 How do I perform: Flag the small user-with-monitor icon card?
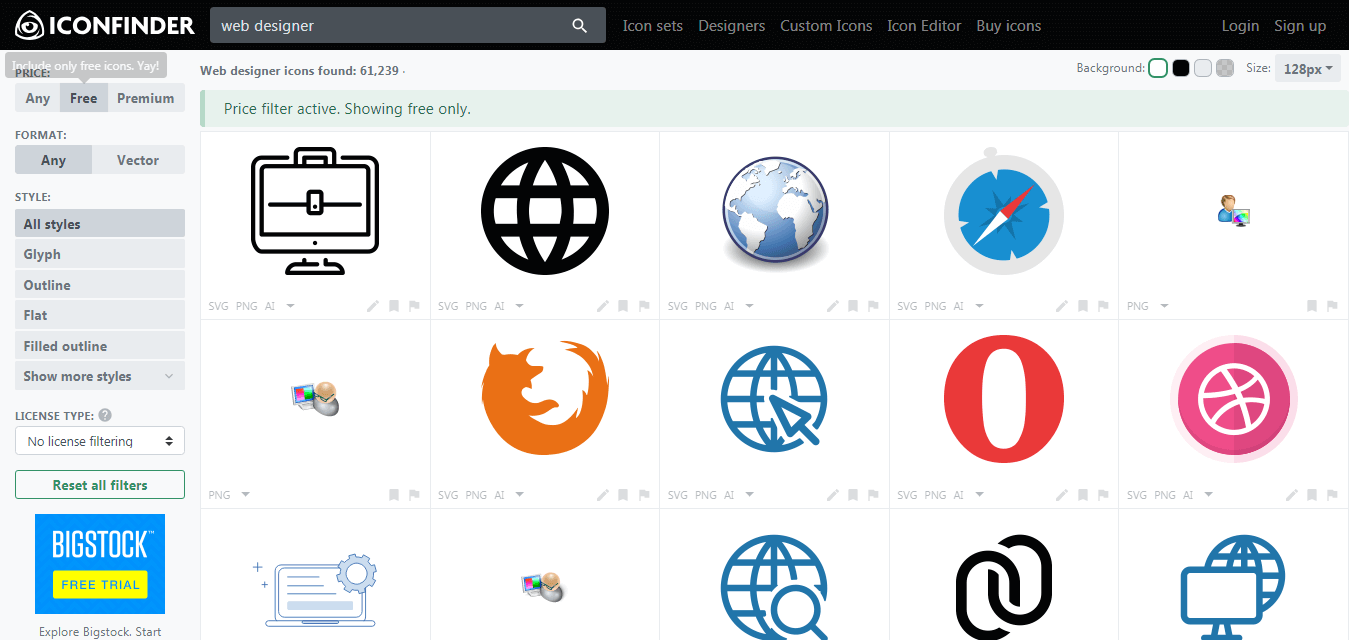pos(1332,306)
